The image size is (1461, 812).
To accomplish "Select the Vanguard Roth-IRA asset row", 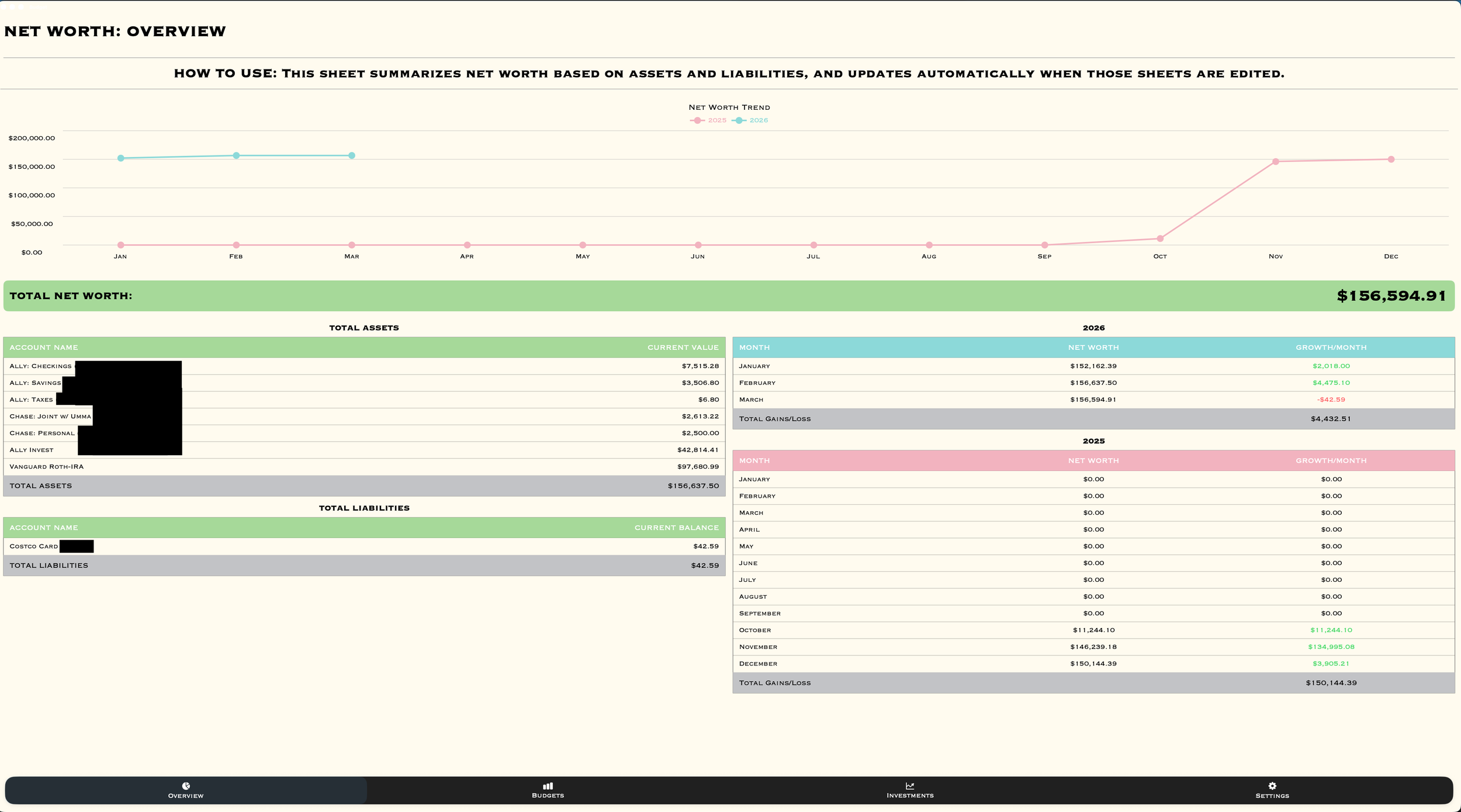I will pos(47,467).
